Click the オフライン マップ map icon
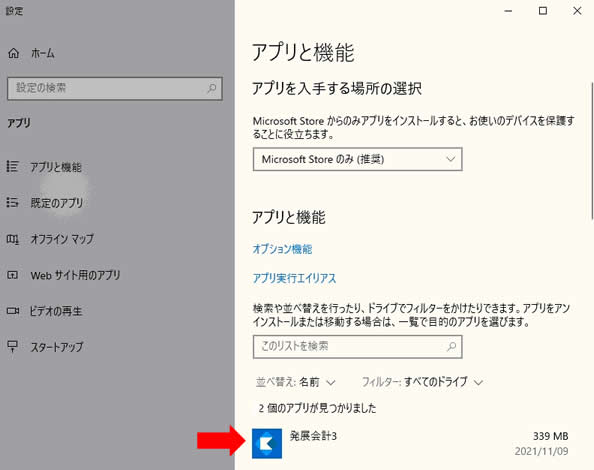Image resolution: width=594 pixels, height=470 pixels. 13,239
